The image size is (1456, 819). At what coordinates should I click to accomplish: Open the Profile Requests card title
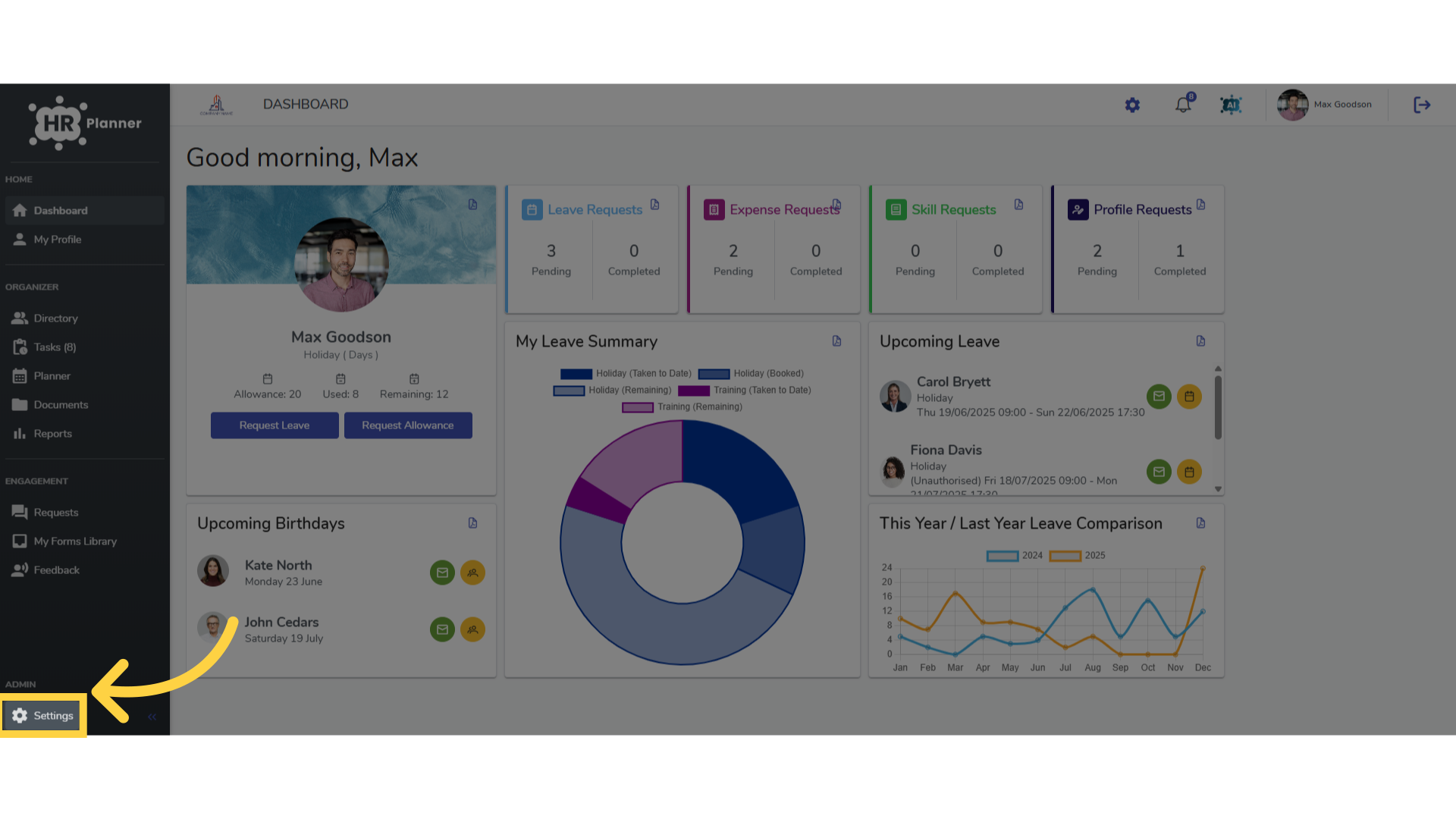click(x=1143, y=209)
